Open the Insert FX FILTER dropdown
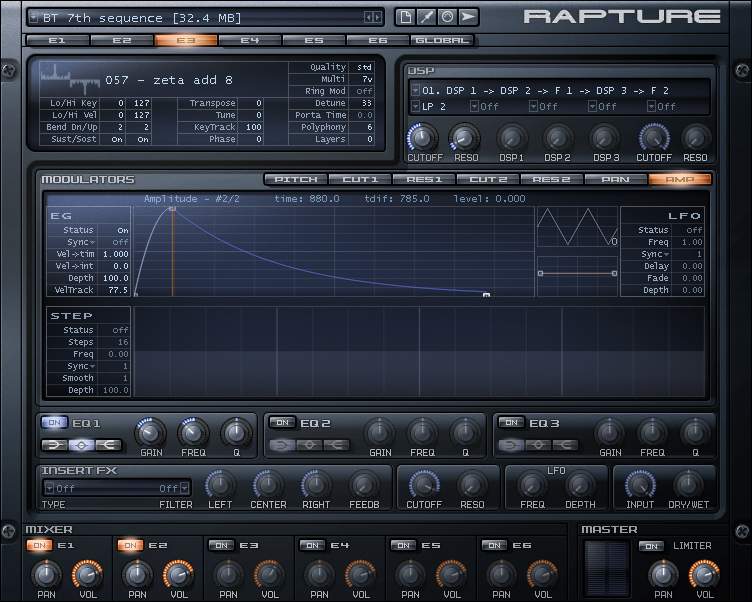This screenshot has width=752, height=602. pos(185,488)
